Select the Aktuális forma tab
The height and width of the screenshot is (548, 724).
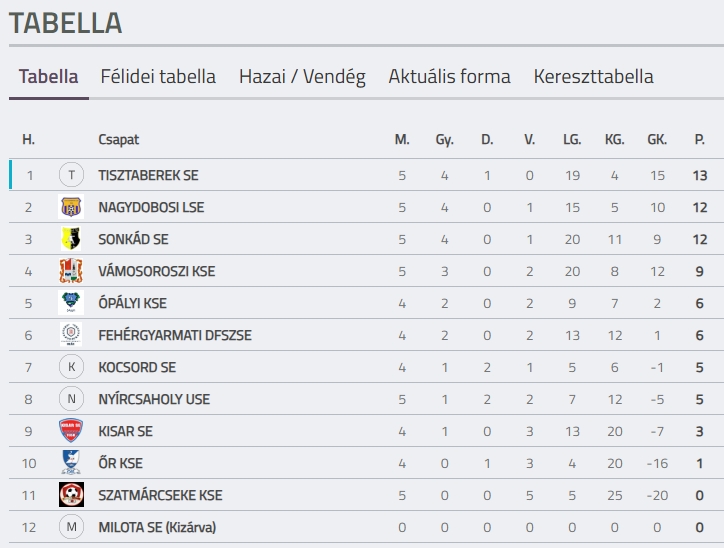[449, 77]
